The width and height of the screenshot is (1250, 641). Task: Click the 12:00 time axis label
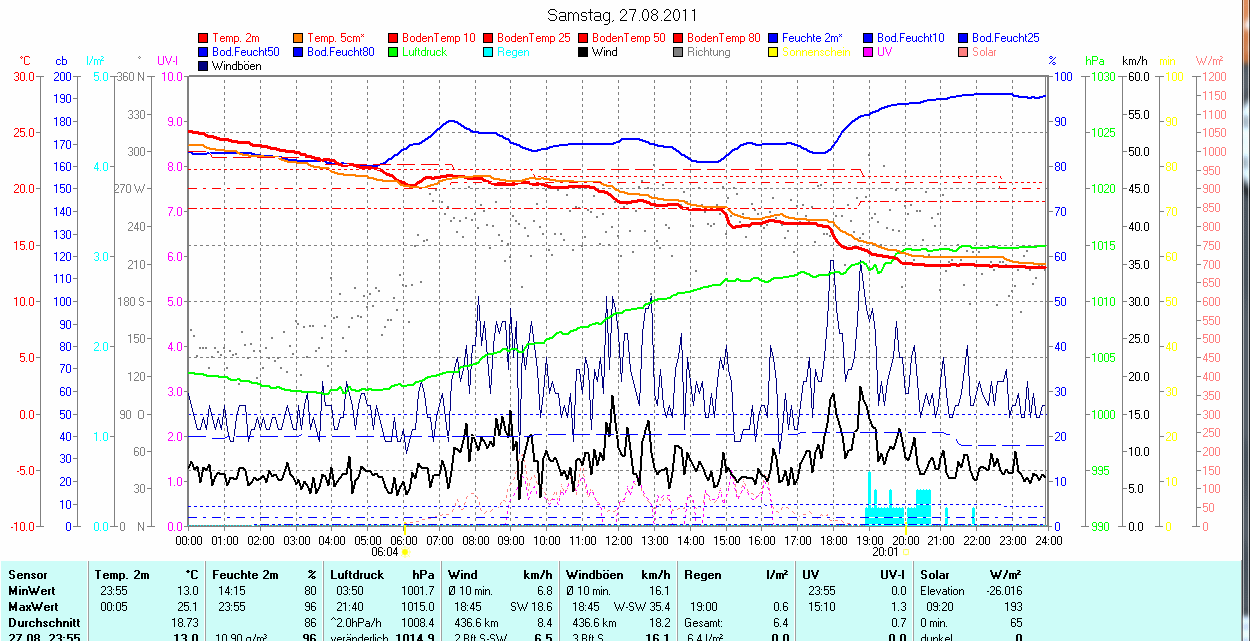(x=618, y=541)
